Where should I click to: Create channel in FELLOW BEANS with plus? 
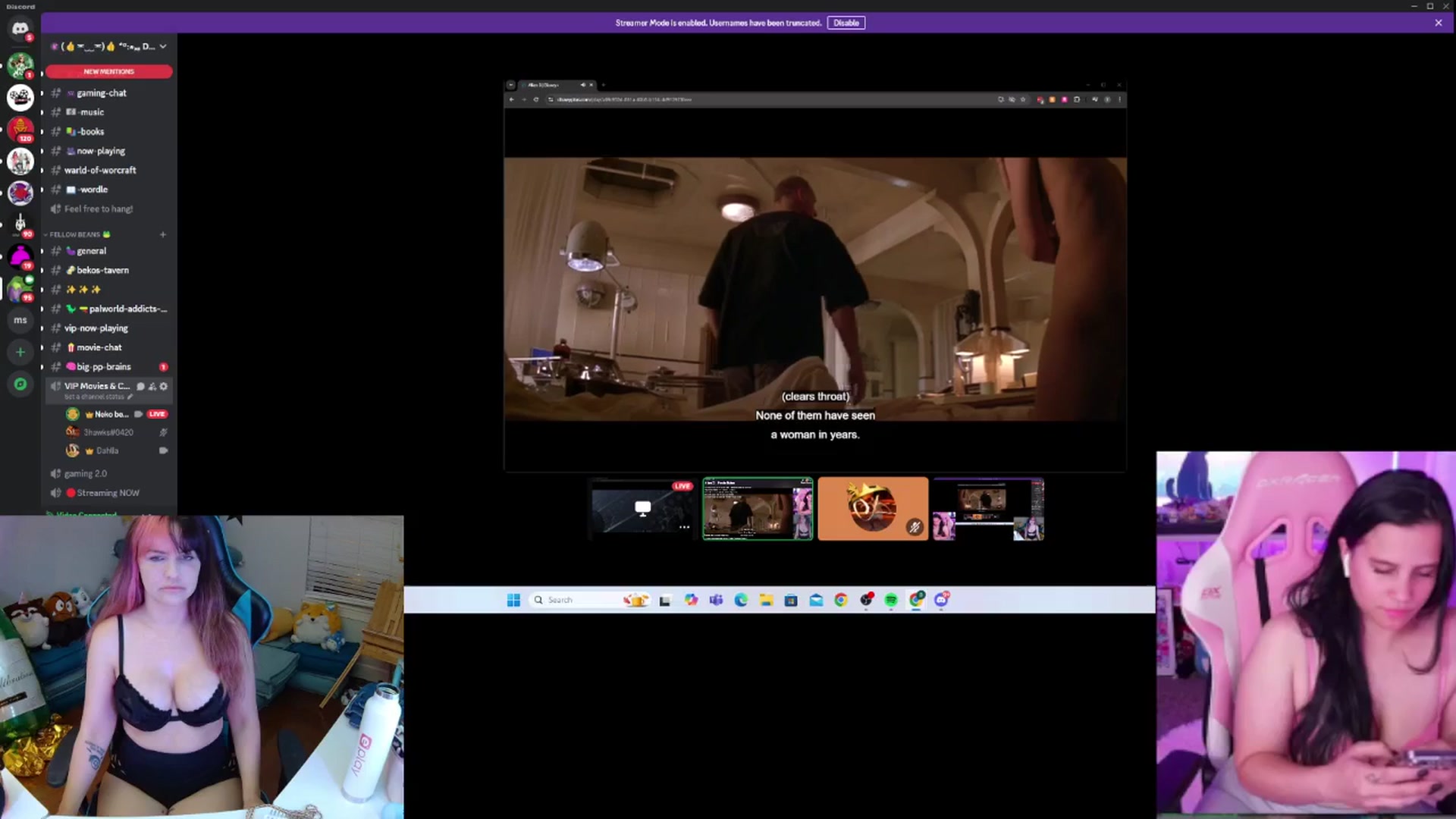pos(162,234)
